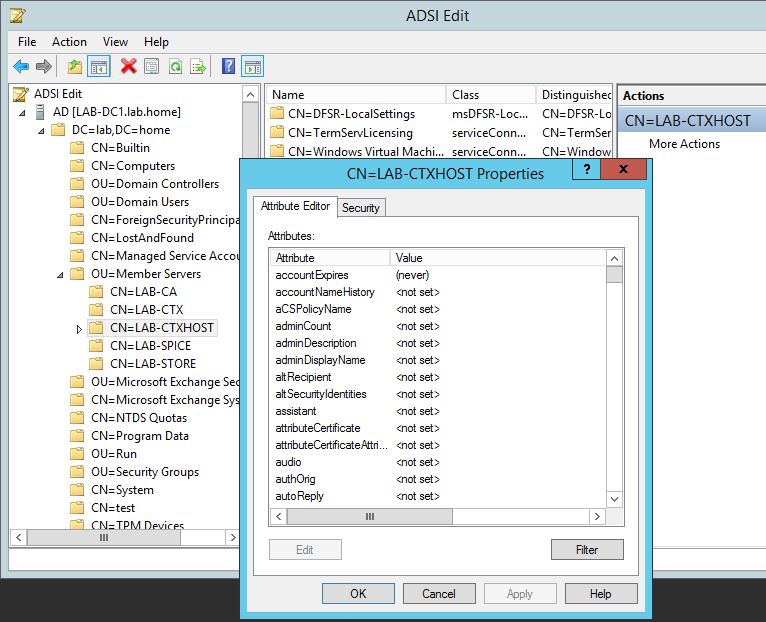Click the attribute list scroll down arrow

(613, 498)
